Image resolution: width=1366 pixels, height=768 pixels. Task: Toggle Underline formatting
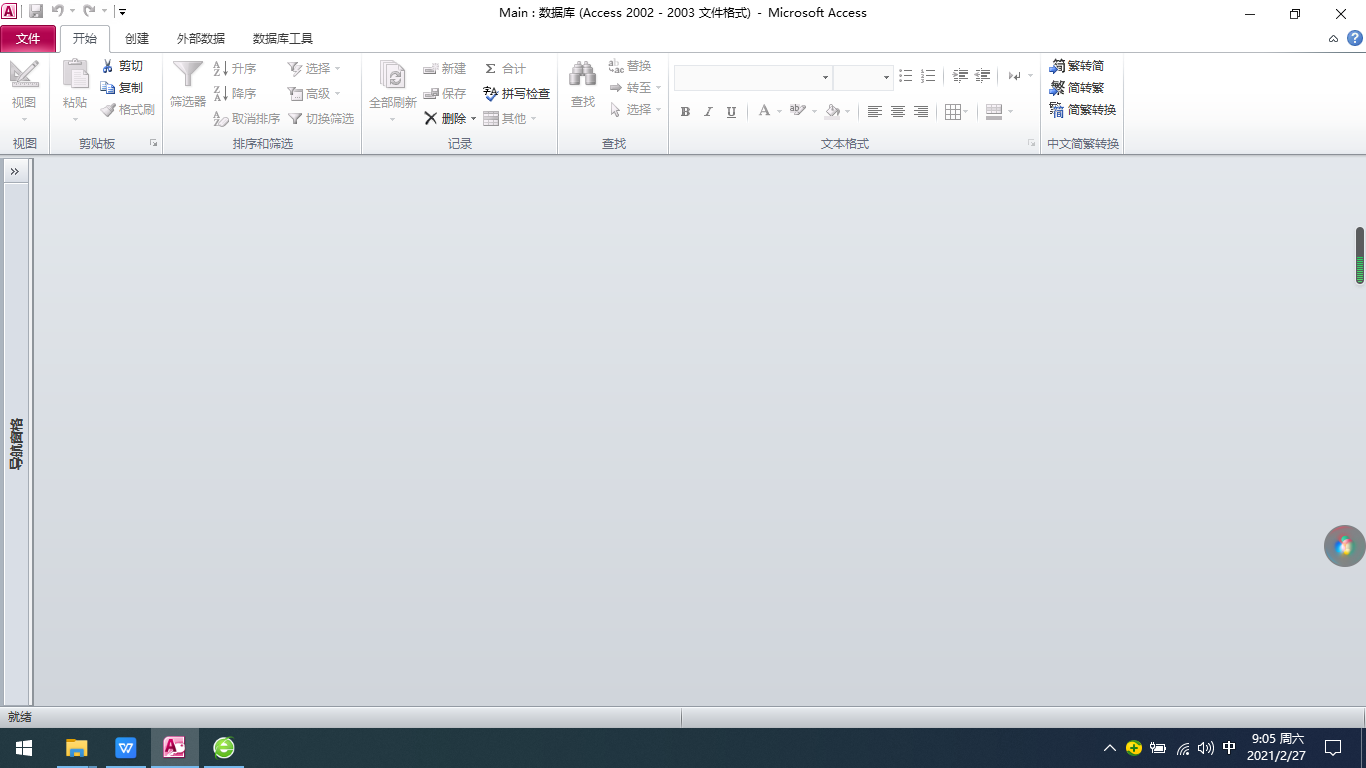(731, 112)
